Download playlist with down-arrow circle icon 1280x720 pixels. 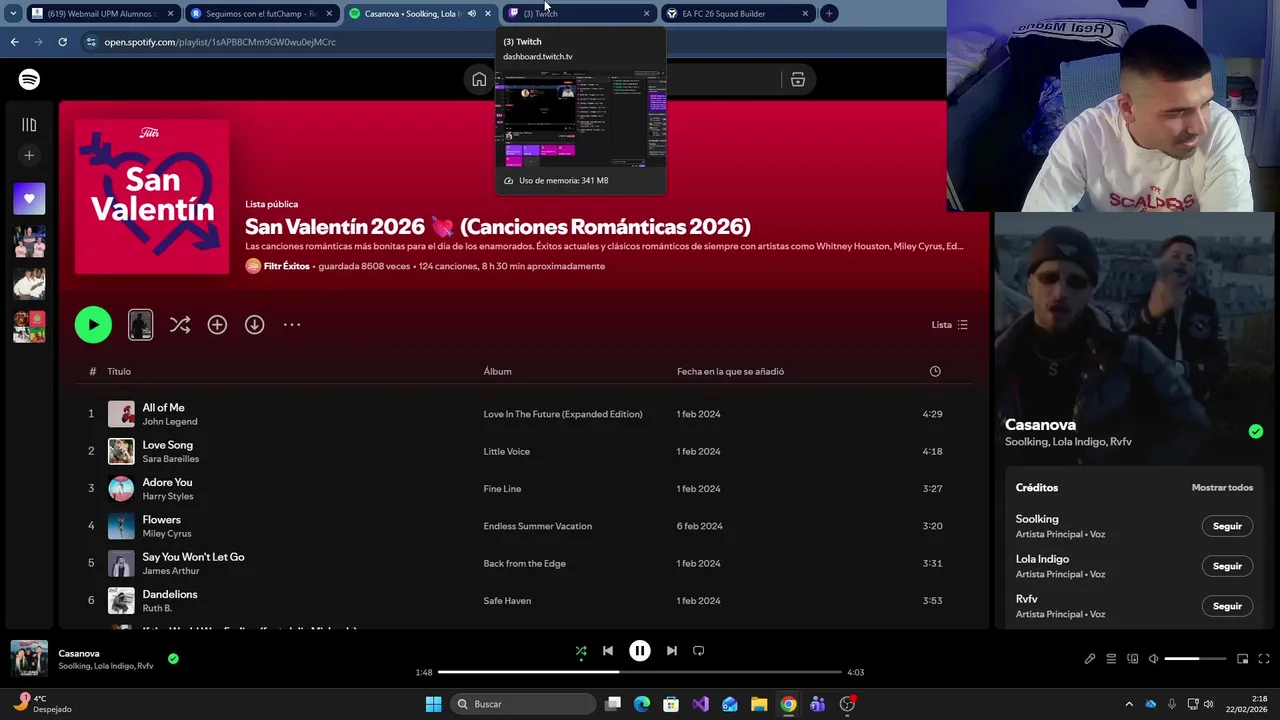pos(255,325)
